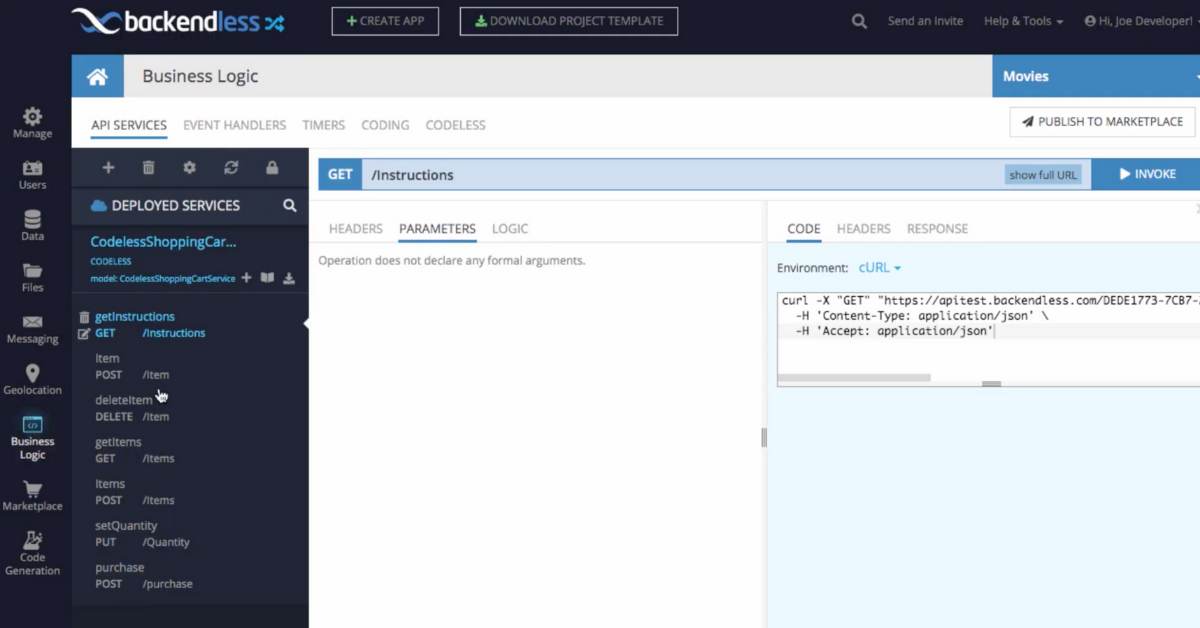This screenshot has height=628, width=1200.
Task: Open the Messaging section in sidebar
Action: coord(32,329)
